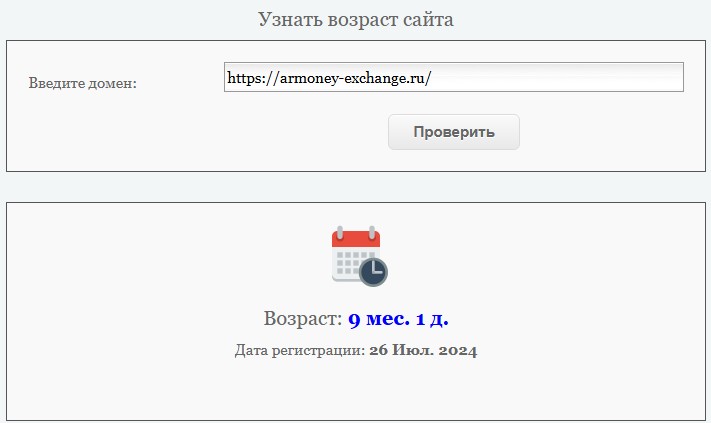
Task: Click the "Дата регистрации:" label
Action: 300,350
